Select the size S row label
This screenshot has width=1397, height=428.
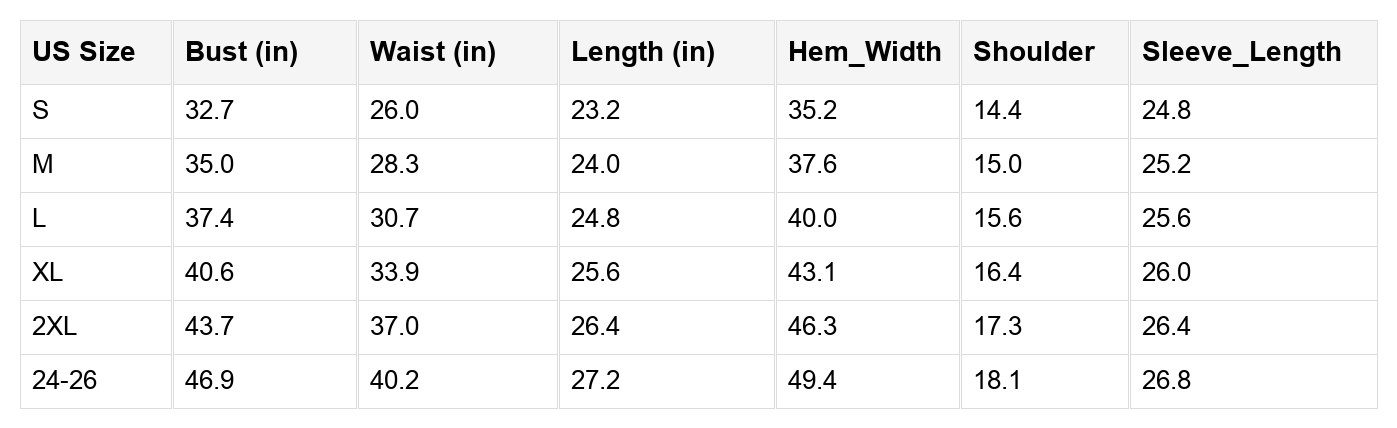point(41,111)
